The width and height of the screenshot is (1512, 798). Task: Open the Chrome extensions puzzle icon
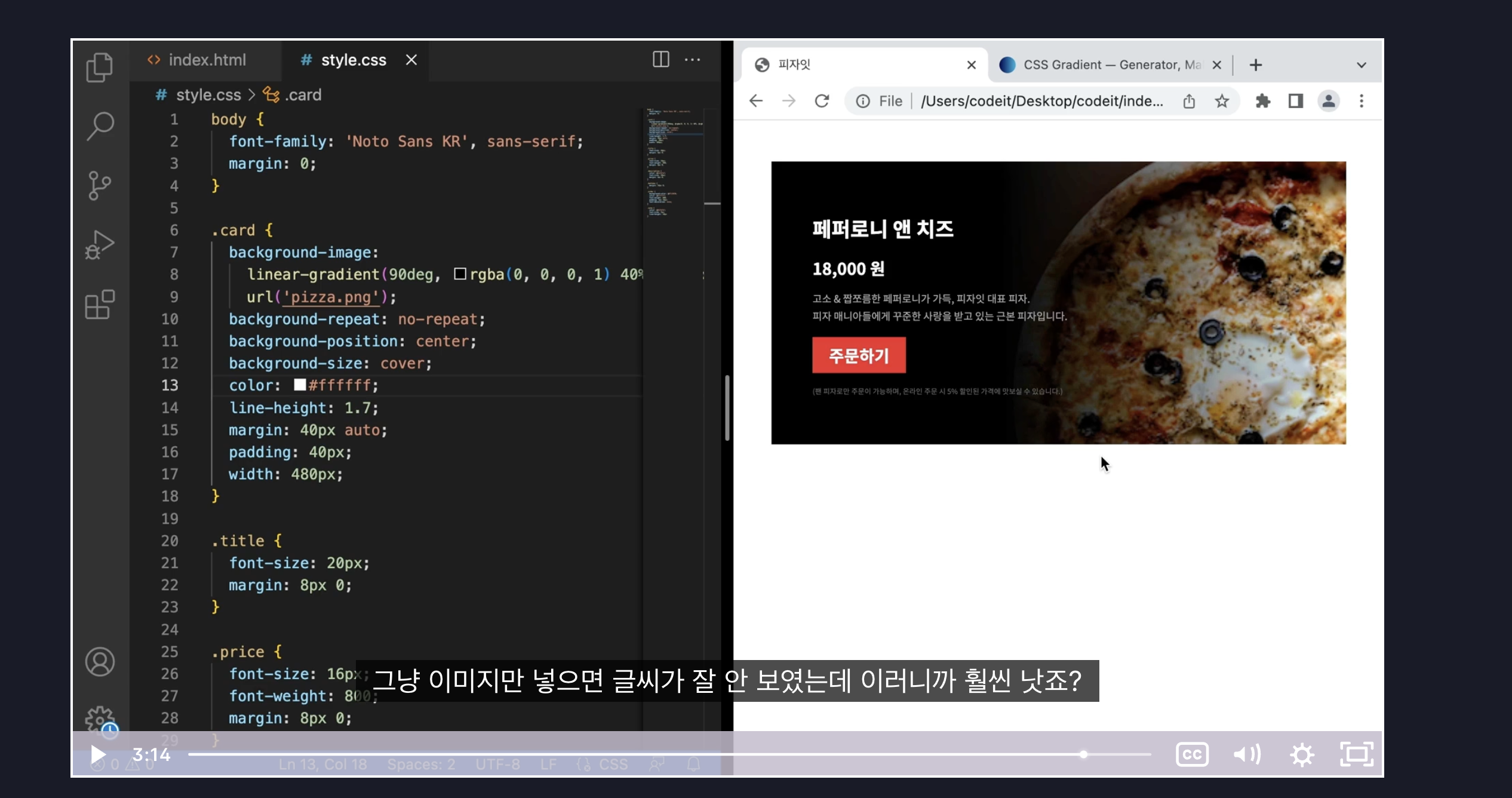click(x=1263, y=101)
